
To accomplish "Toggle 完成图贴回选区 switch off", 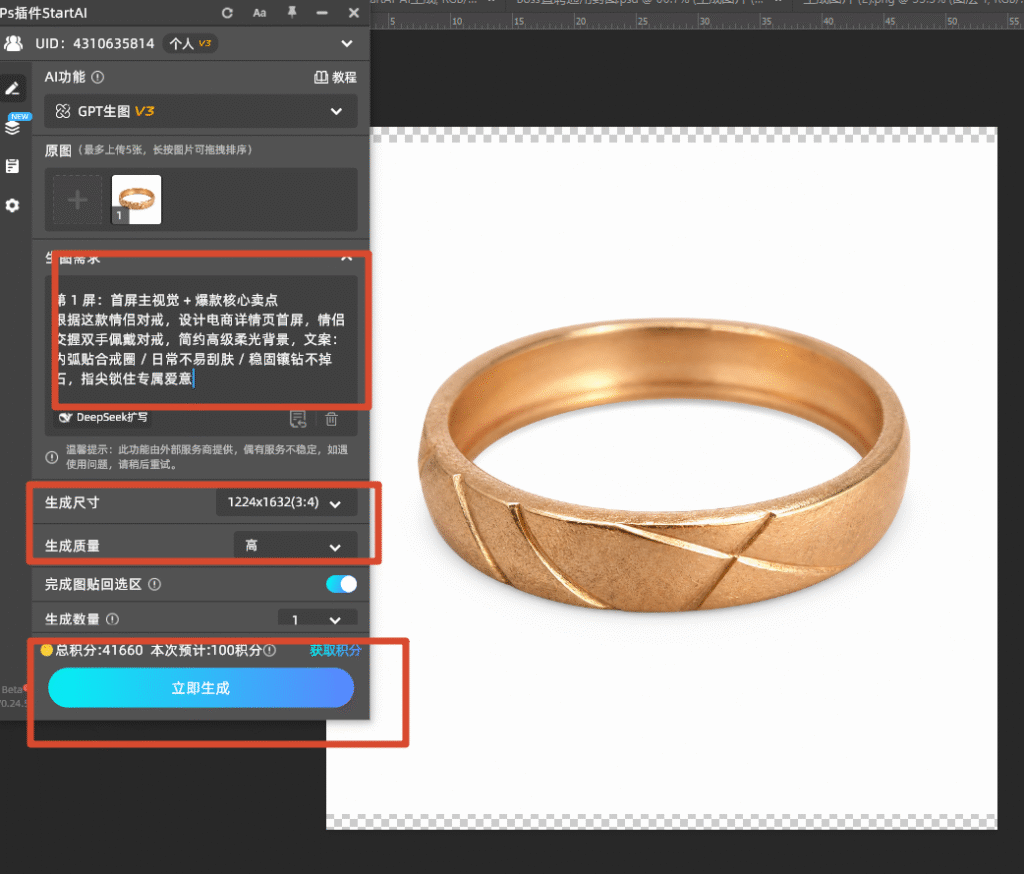I will (342, 584).
